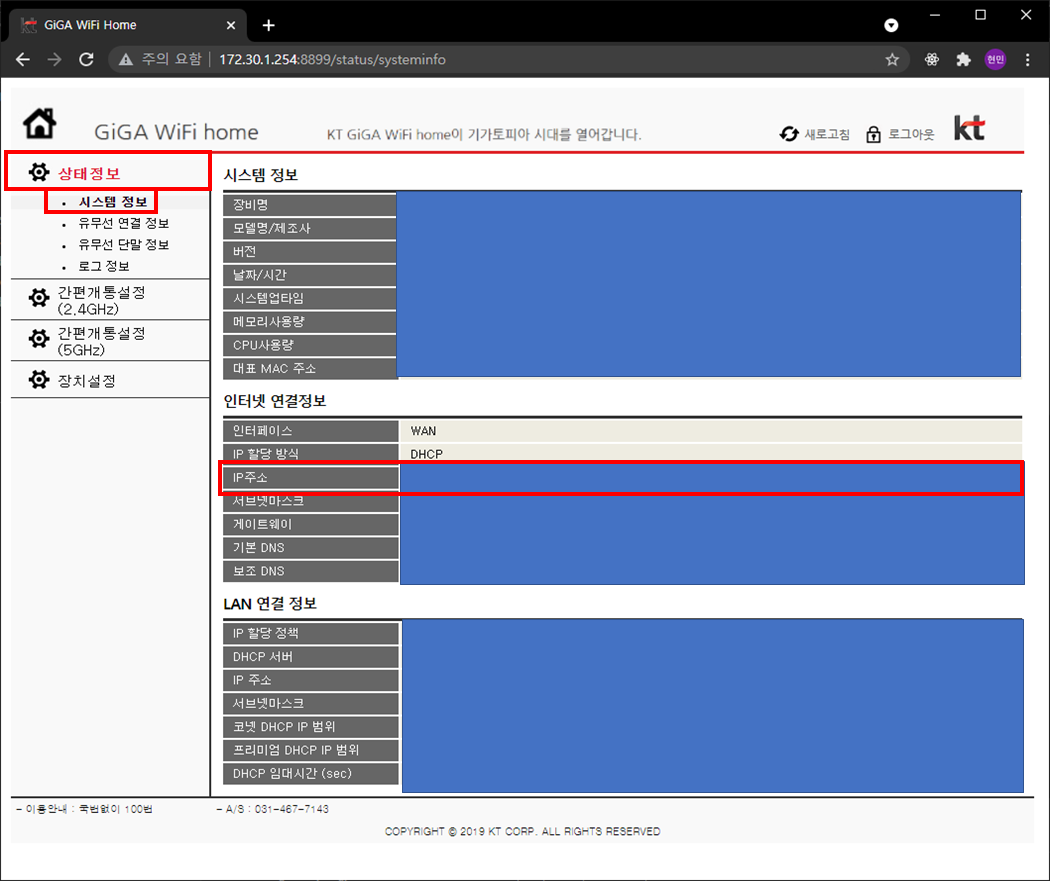The image size is (1050, 881).
Task: Select the 시스템 정보 submenu item
Action: pyautogui.click(x=112, y=202)
